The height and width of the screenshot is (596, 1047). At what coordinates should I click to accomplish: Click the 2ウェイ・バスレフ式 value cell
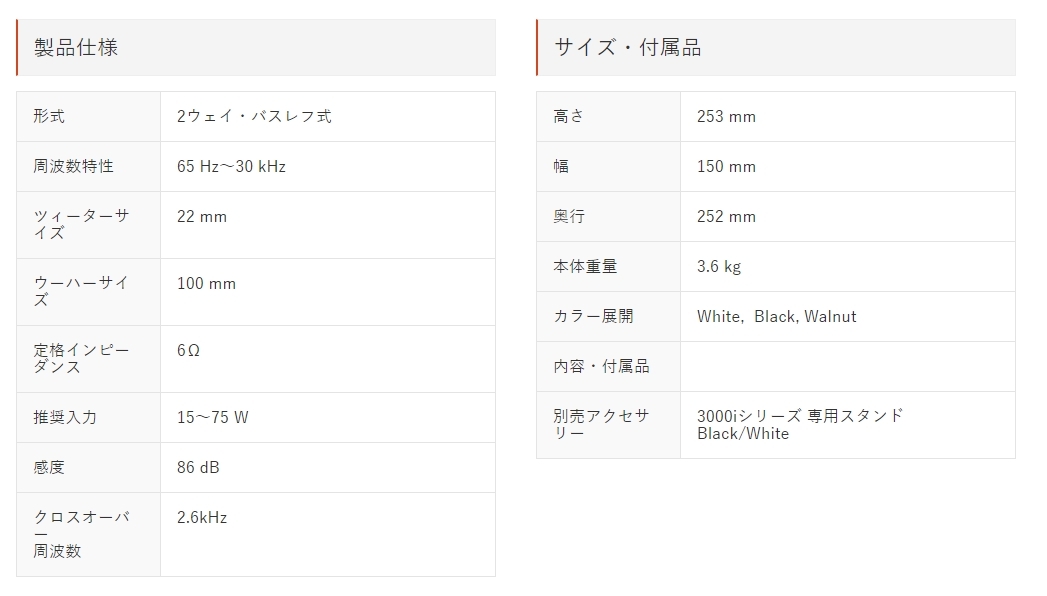pyautogui.click(x=328, y=116)
